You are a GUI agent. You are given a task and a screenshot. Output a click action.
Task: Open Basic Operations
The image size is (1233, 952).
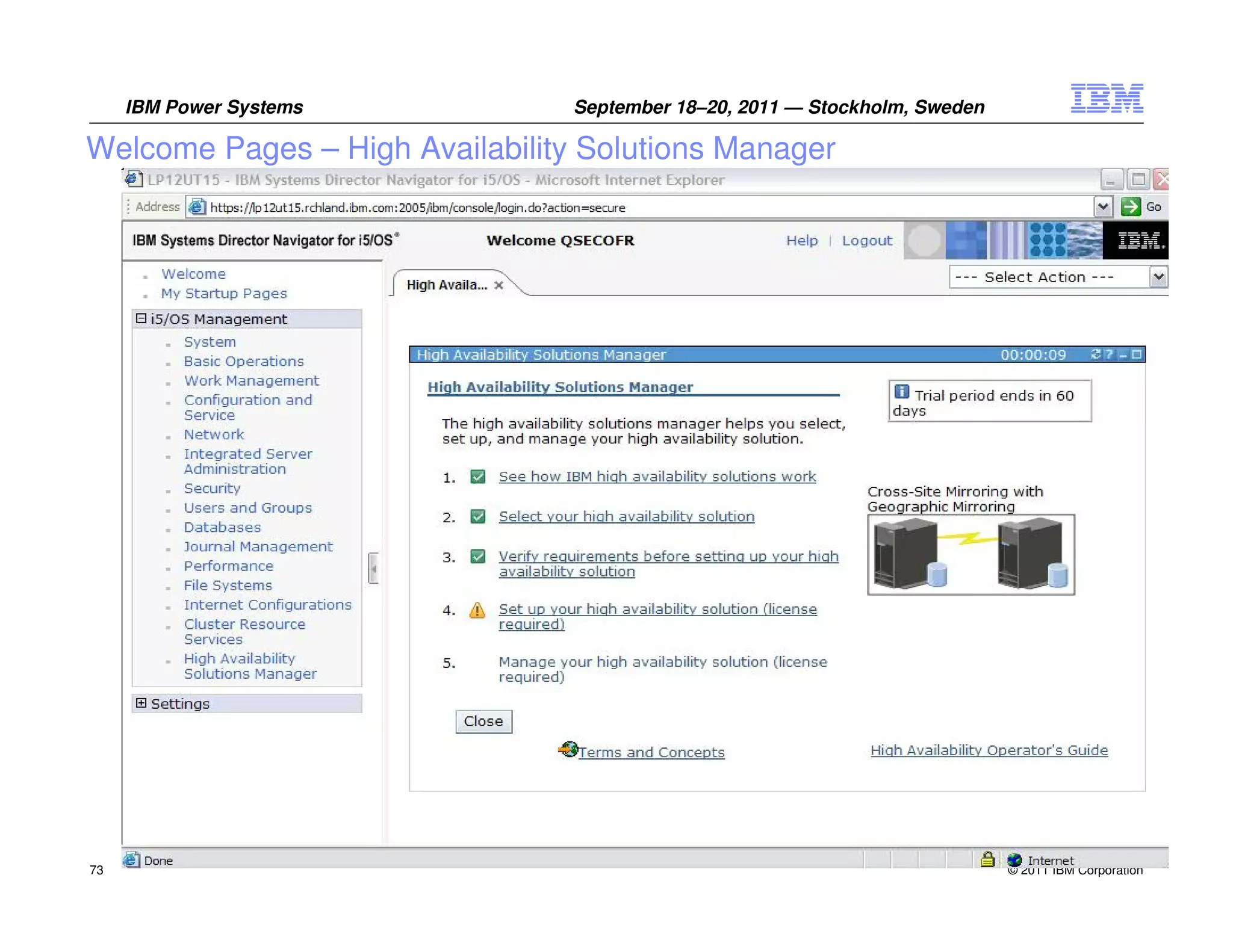pyautogui.click(x=244, y=361)
